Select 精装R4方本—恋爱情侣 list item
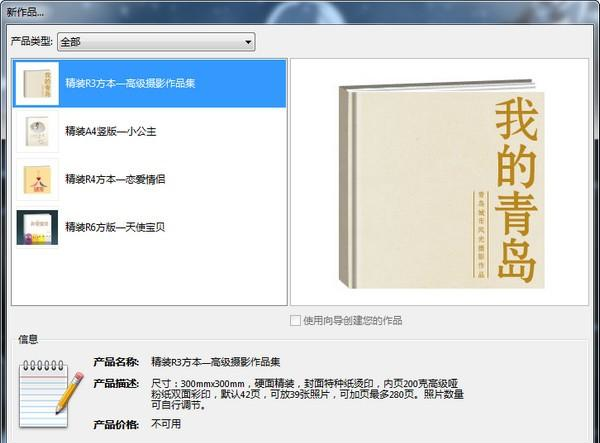Screen dimensions: 600x443 tap(149, 179)
